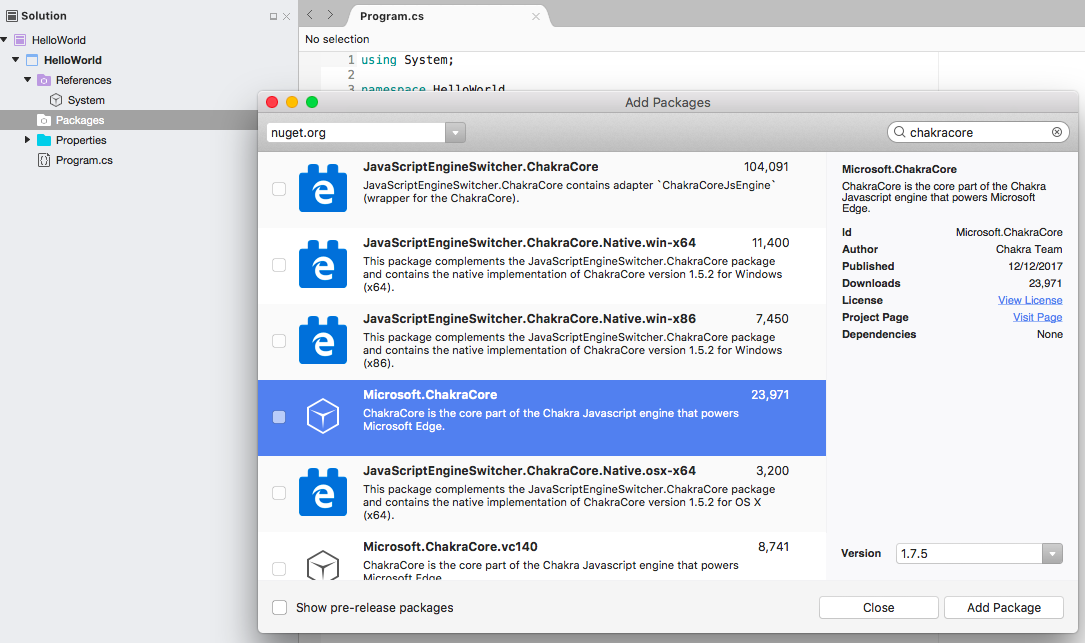Close the Solution pad
The height and width of the screenshot is (643, 1085).
[286, 16]
